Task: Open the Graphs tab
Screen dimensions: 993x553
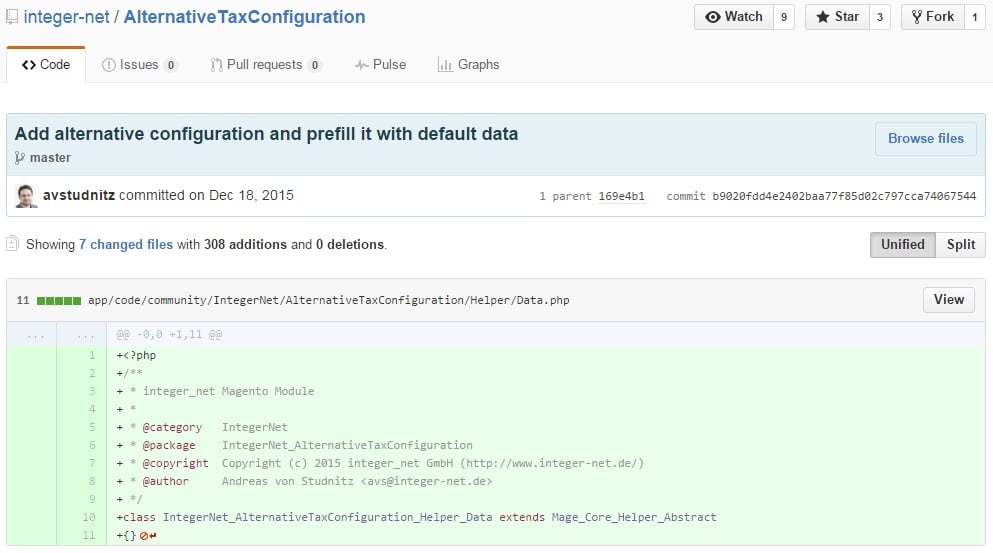Action: coord(469,65)
